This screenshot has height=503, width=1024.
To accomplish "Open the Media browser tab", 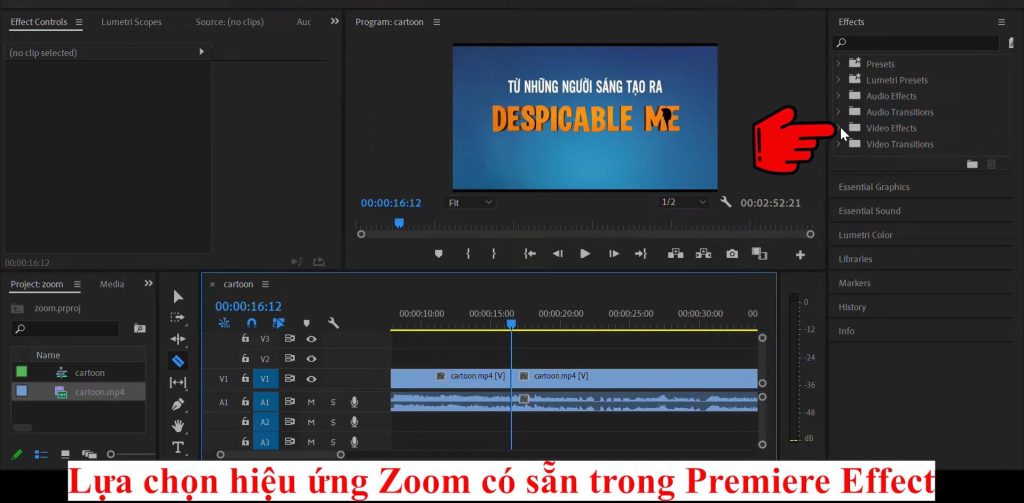I will point(112,284).
